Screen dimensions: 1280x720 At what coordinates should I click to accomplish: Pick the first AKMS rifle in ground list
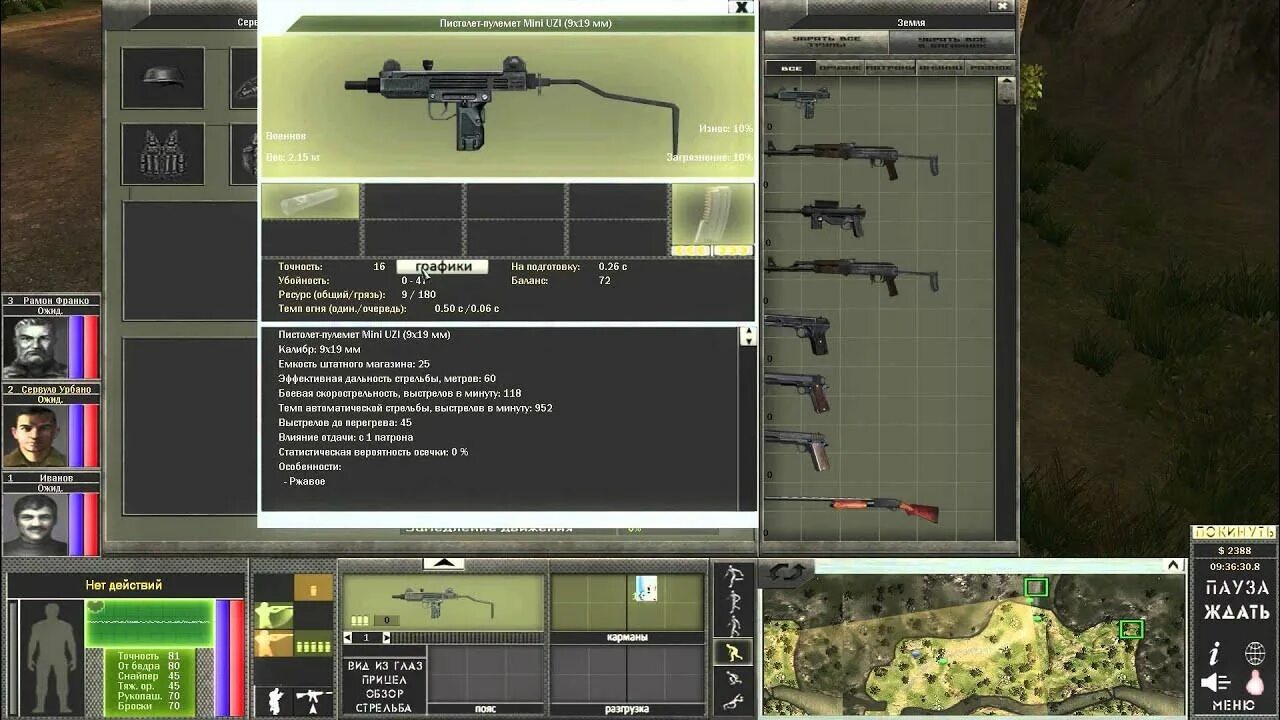tap(852, 158)
